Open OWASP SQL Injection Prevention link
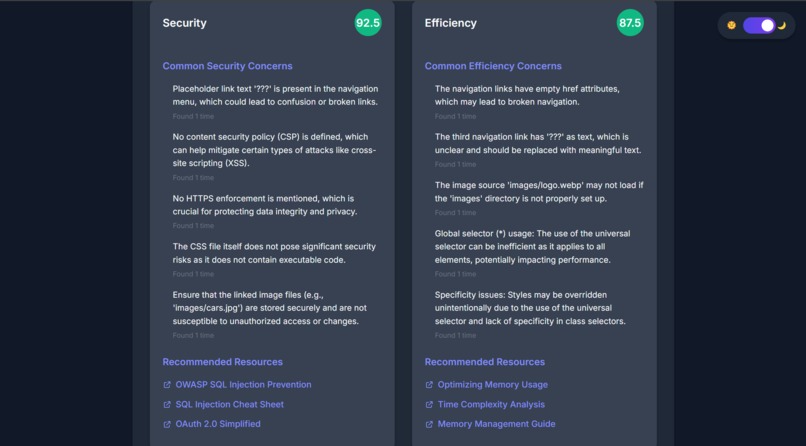Screen dimensions: 806x446 (x=243, y=384)
